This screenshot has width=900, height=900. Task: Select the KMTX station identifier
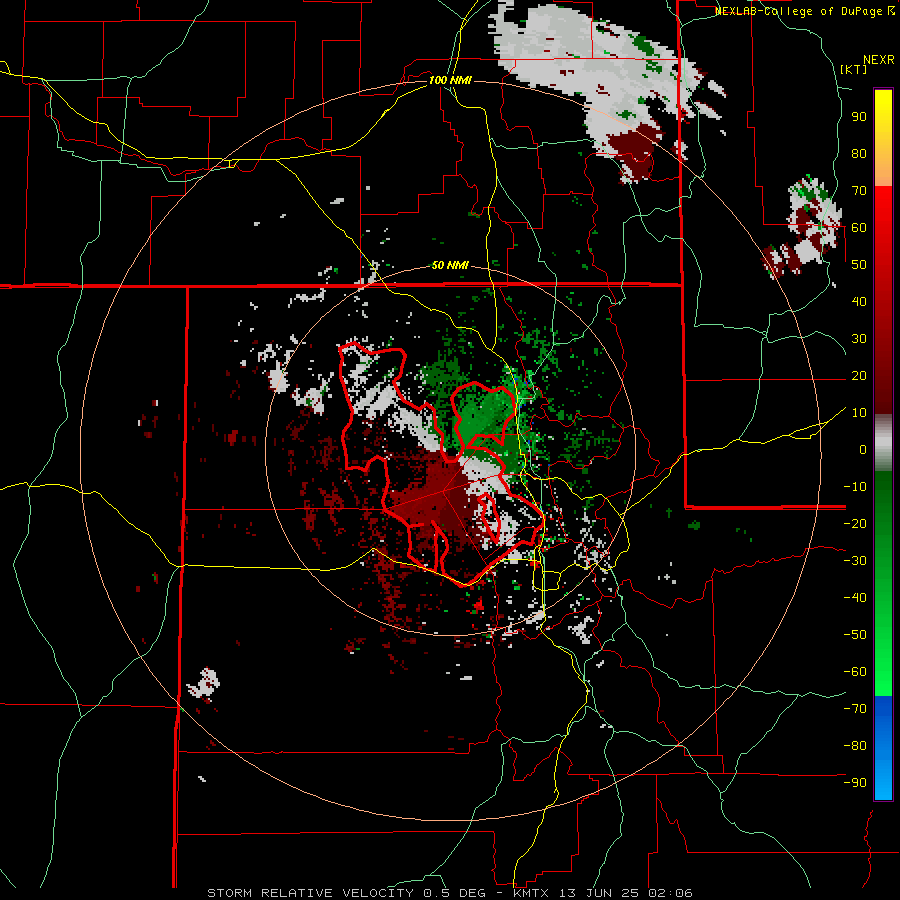[x=531, y=893]
